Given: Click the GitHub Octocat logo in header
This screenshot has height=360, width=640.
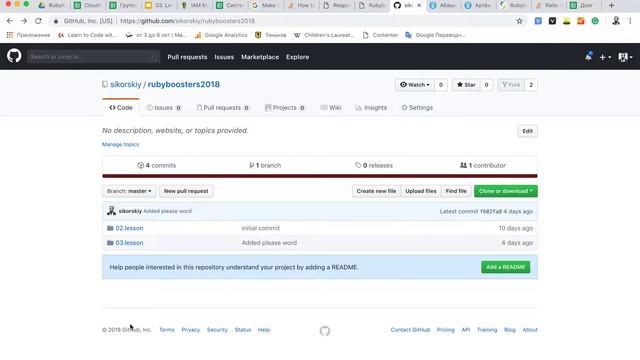Looking at the screenshot, I should tap(14, 56).
